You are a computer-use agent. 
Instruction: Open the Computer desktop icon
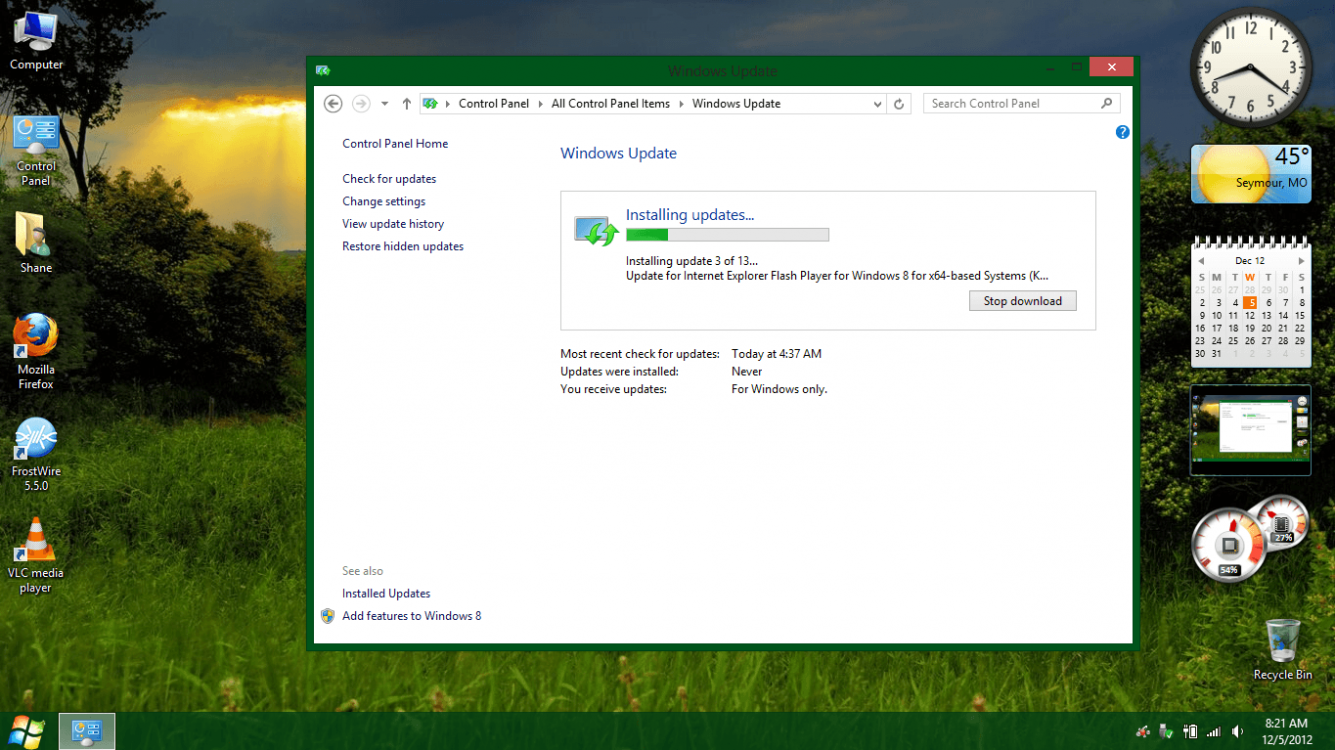[x=36, y=42]
